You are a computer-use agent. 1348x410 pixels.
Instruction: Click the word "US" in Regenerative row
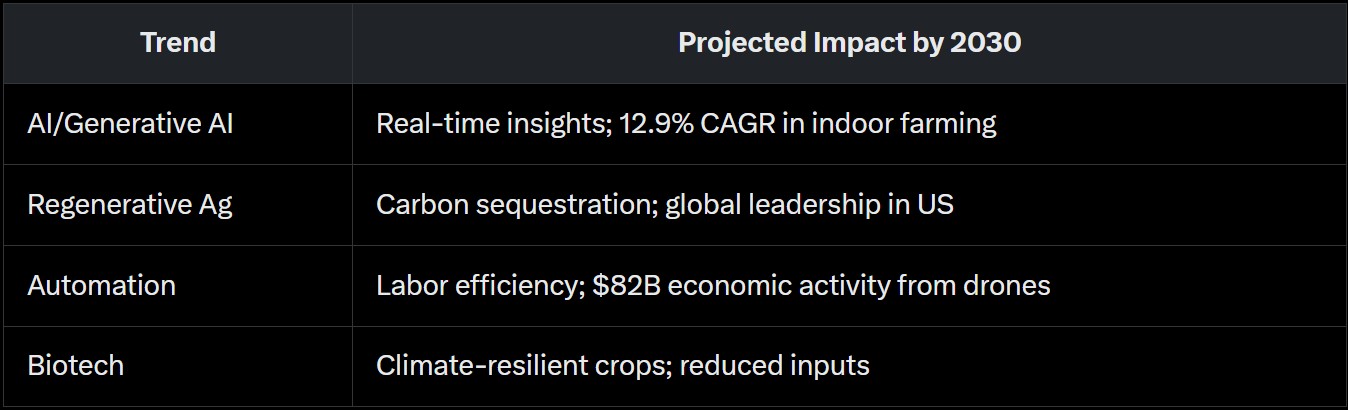936,205
